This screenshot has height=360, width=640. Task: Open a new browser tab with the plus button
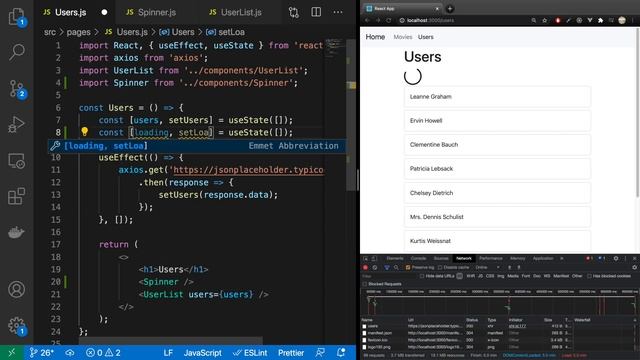coord(450,9)
